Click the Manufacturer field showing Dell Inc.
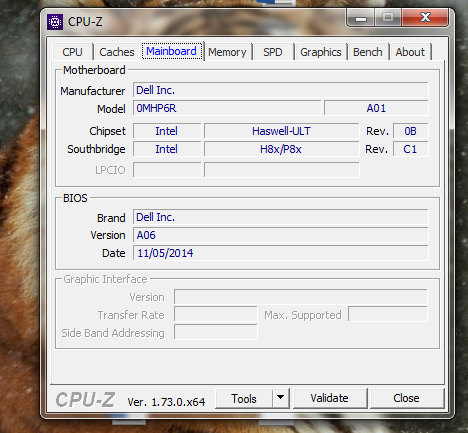468x433 pixels. pyautogui.click(x=281, y=90)
